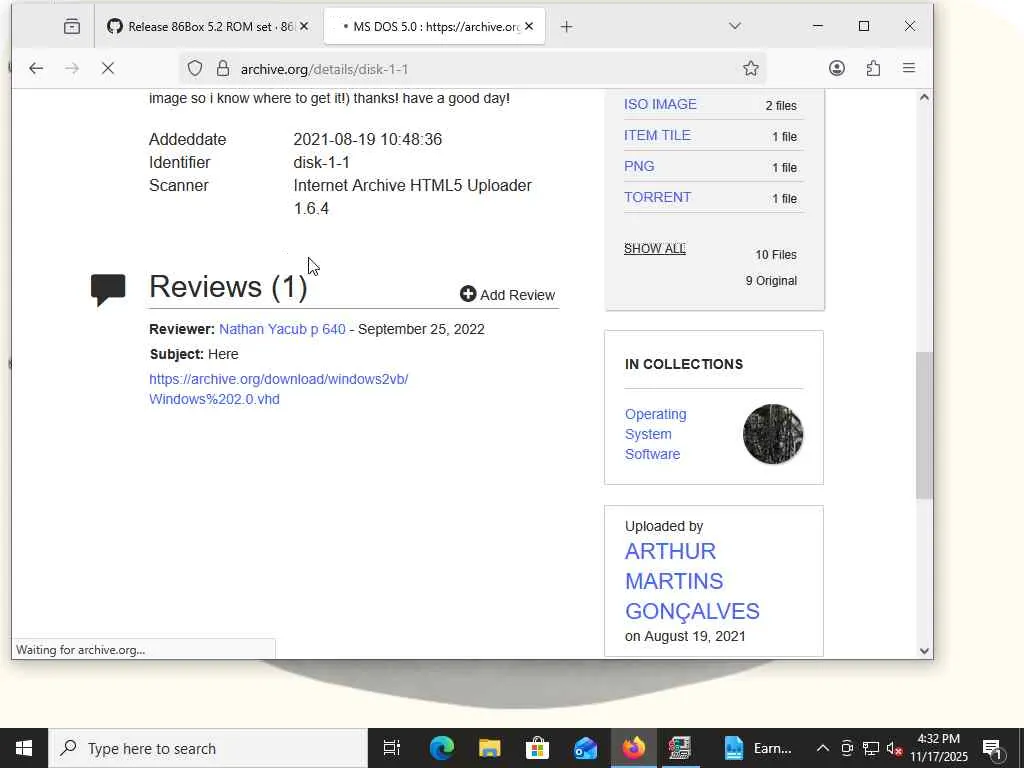Screen dimensions: 1024x768
Task: Click the taskbar search box
Action: point(208,748)
